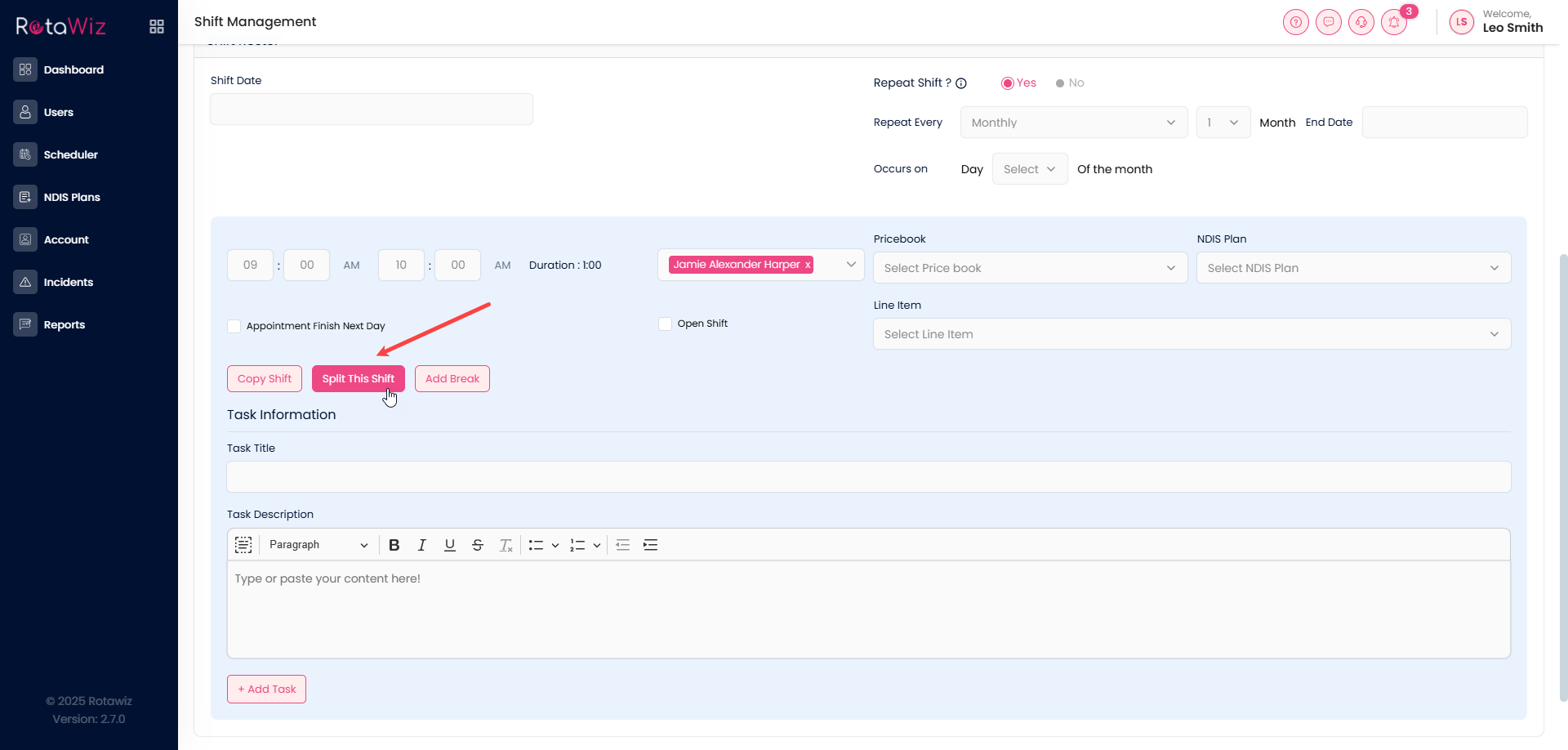Toggle the sidebar grid menu icon
The height and width of the screenshot is (750, 1568).
157,27
